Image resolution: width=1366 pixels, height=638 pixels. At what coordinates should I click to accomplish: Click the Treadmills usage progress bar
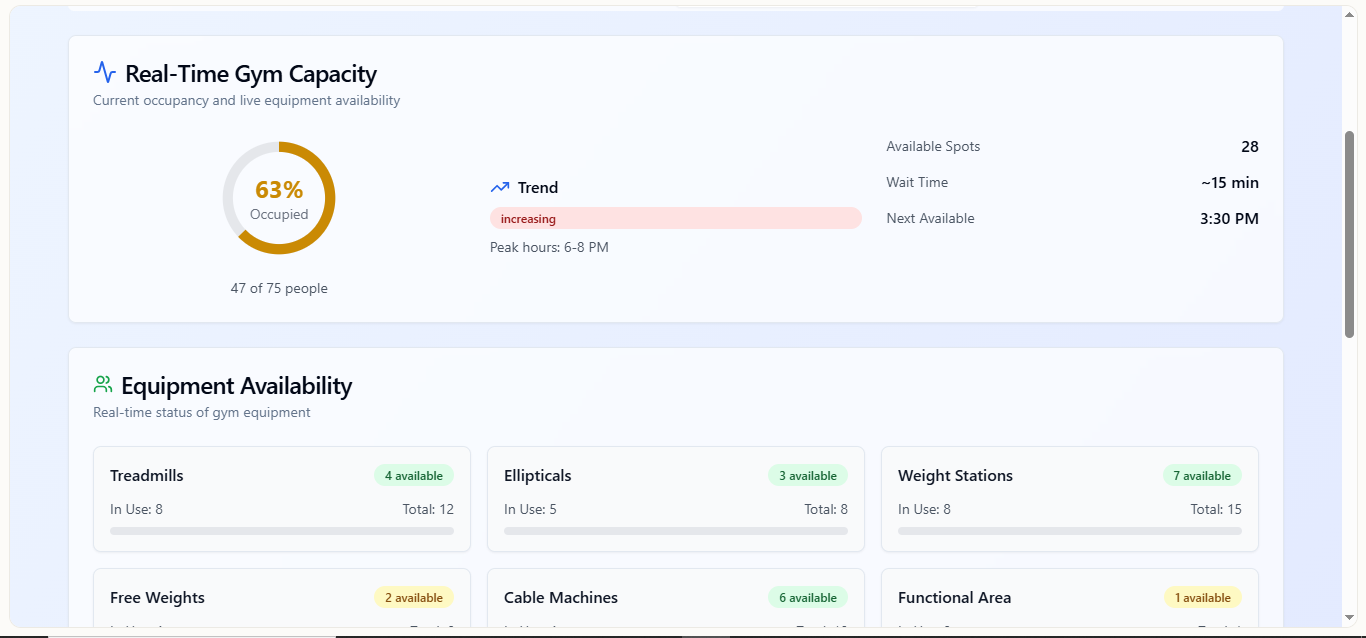tap(282, 531)
